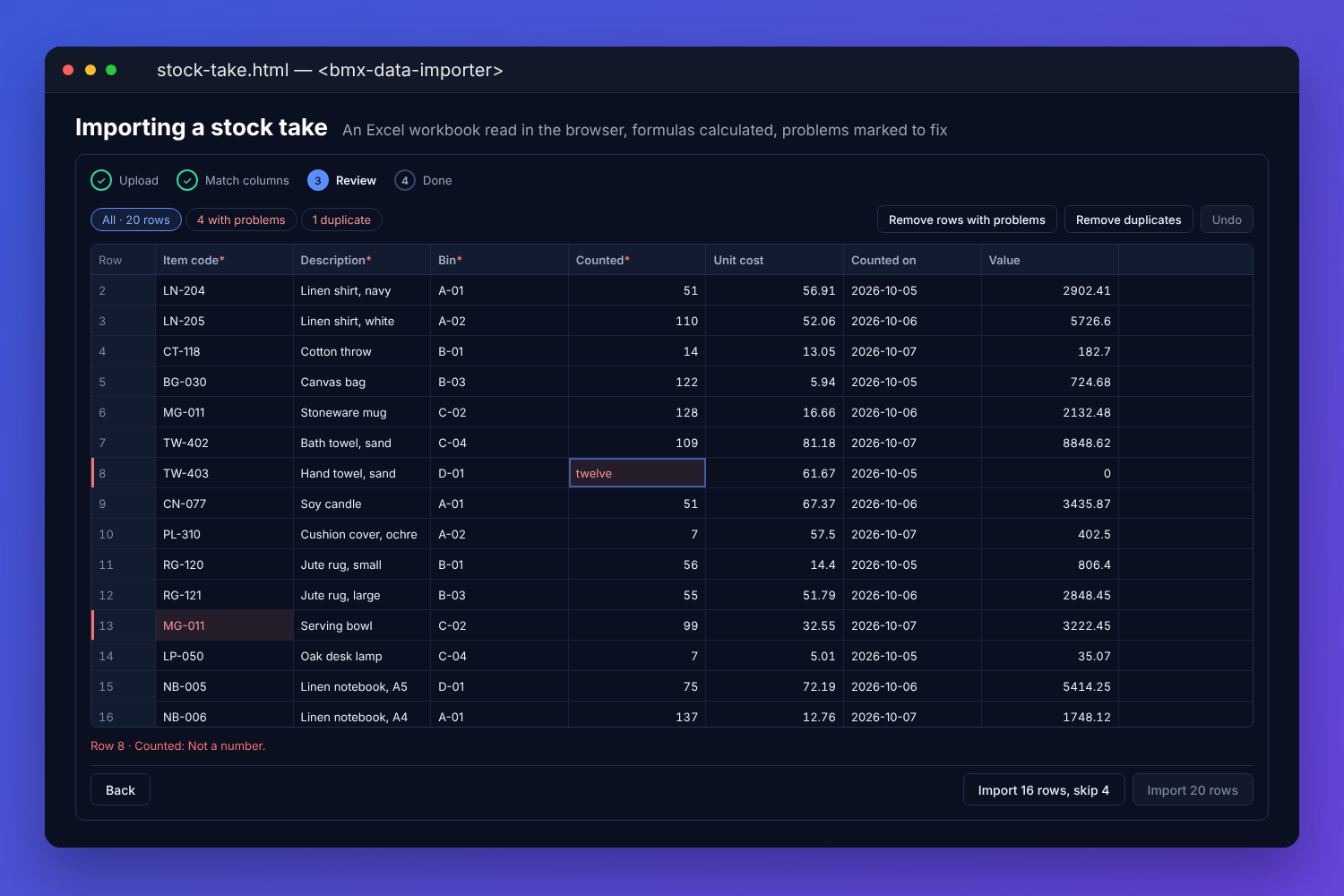This screenshot has width=1344, height=896.
Task: Select the duplicate MG-011 cell in row 13
Action: click(224, 625)
